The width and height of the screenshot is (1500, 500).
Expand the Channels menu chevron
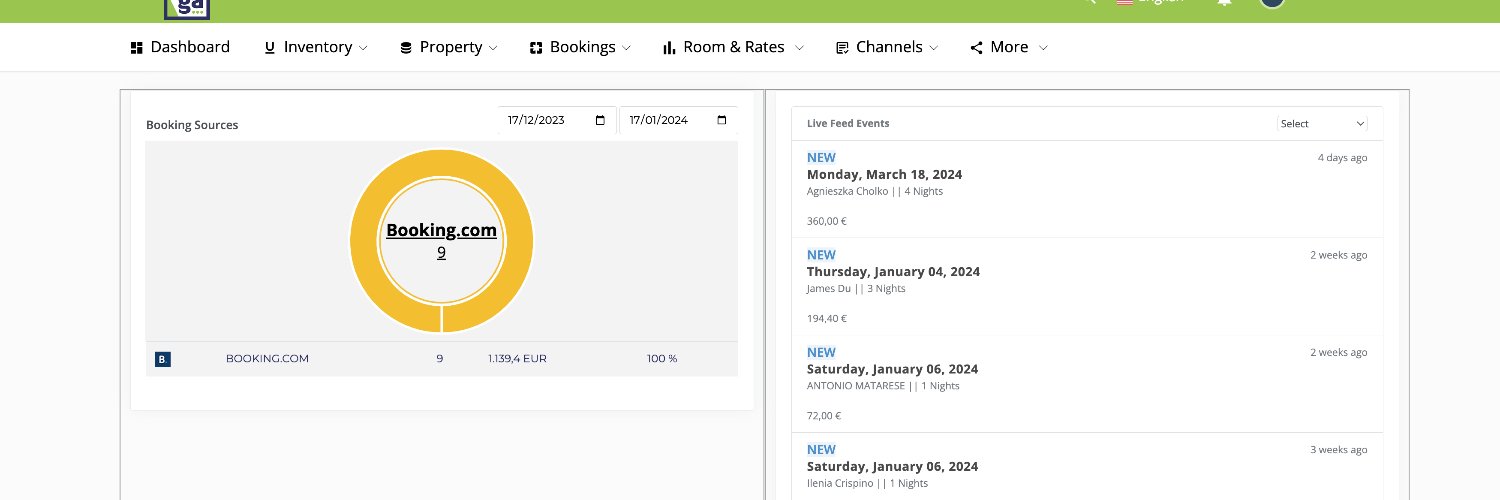(934, 48)
